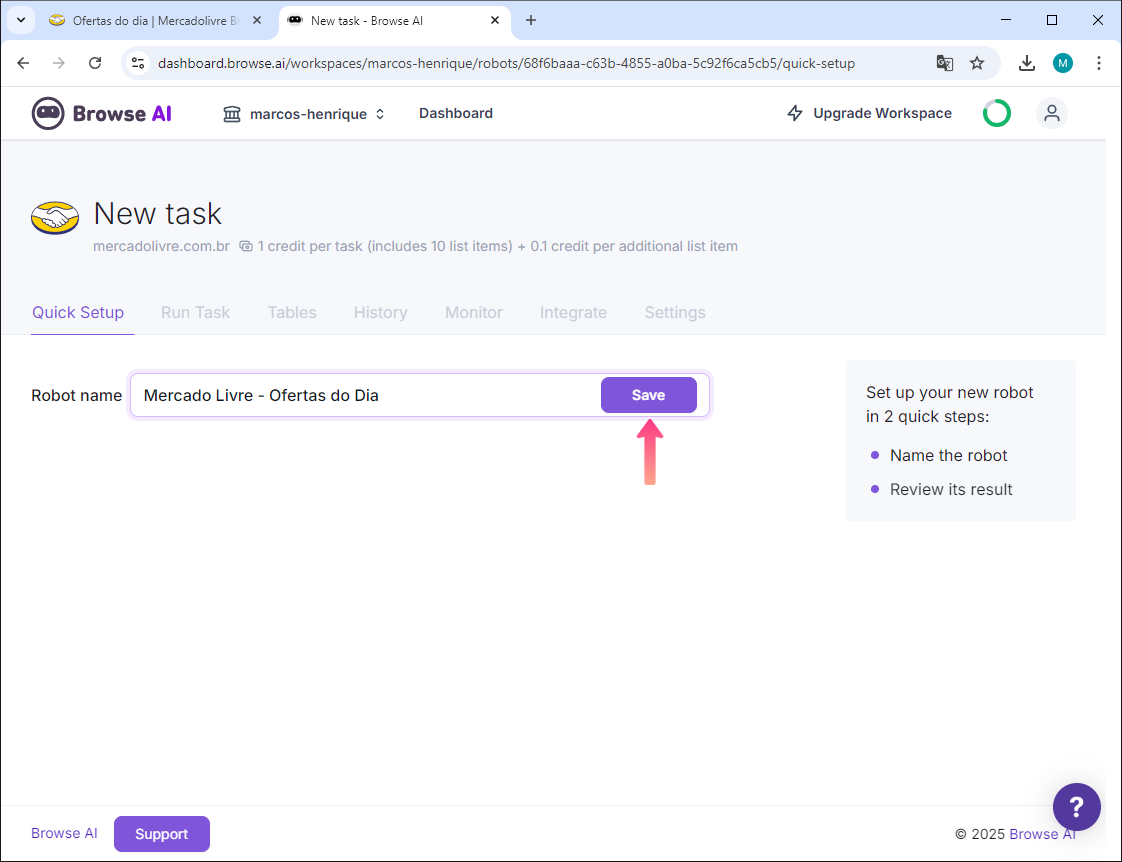1122x862 pixels.
Task: Click the New task heading
Action: pos(157,213)
